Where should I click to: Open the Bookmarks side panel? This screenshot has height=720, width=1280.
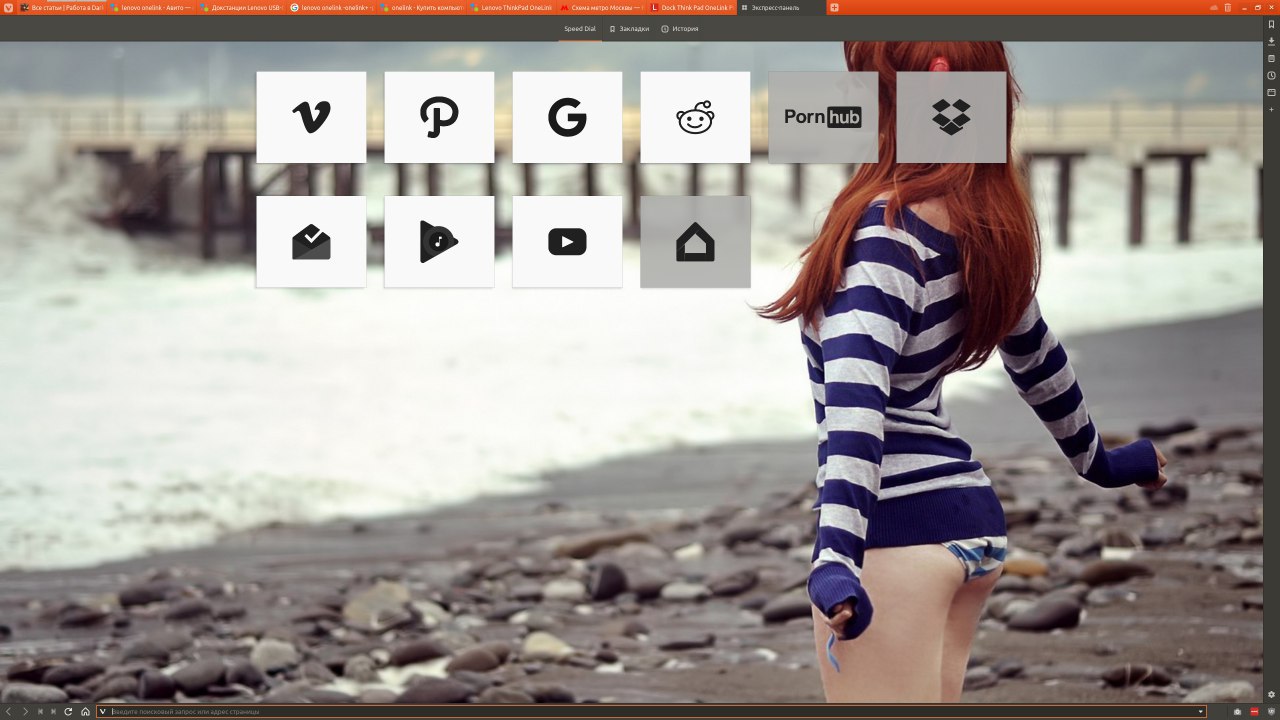point(1271,24)
